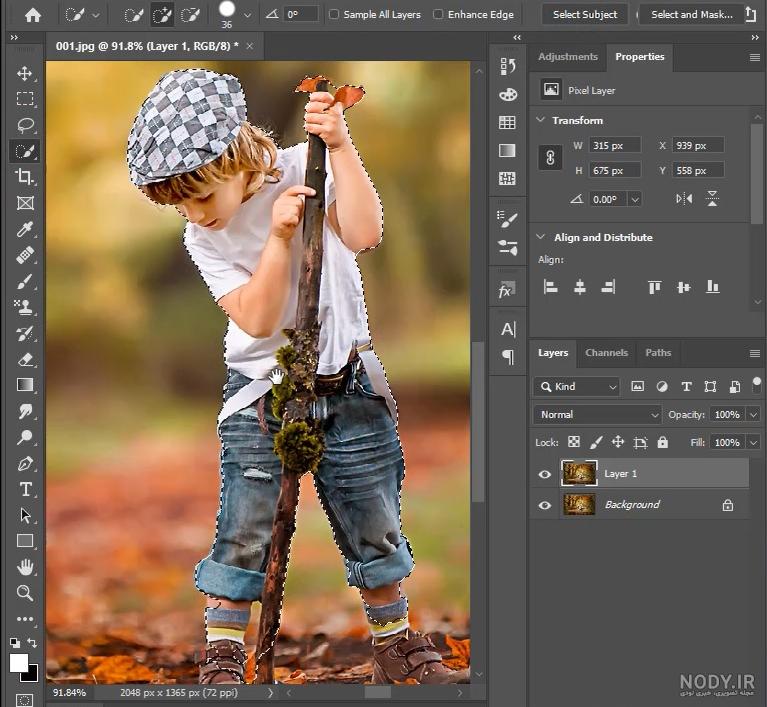Choose Subtract from Selection mode
Screen dimensions: 767x707
click(x=189, y=15)
